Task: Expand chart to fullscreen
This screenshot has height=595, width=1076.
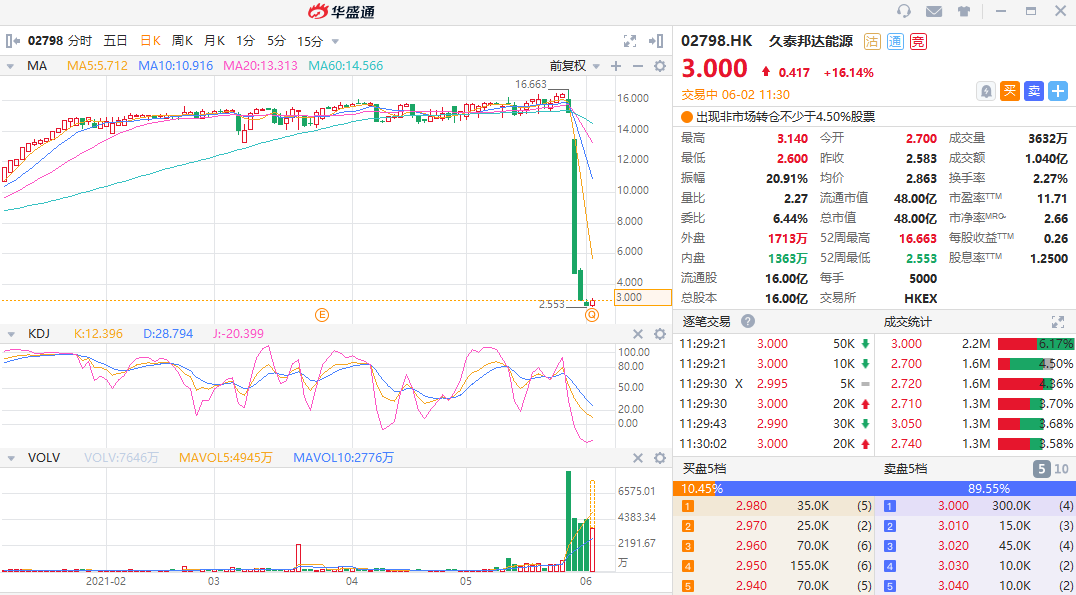Action: pos(629,41)
